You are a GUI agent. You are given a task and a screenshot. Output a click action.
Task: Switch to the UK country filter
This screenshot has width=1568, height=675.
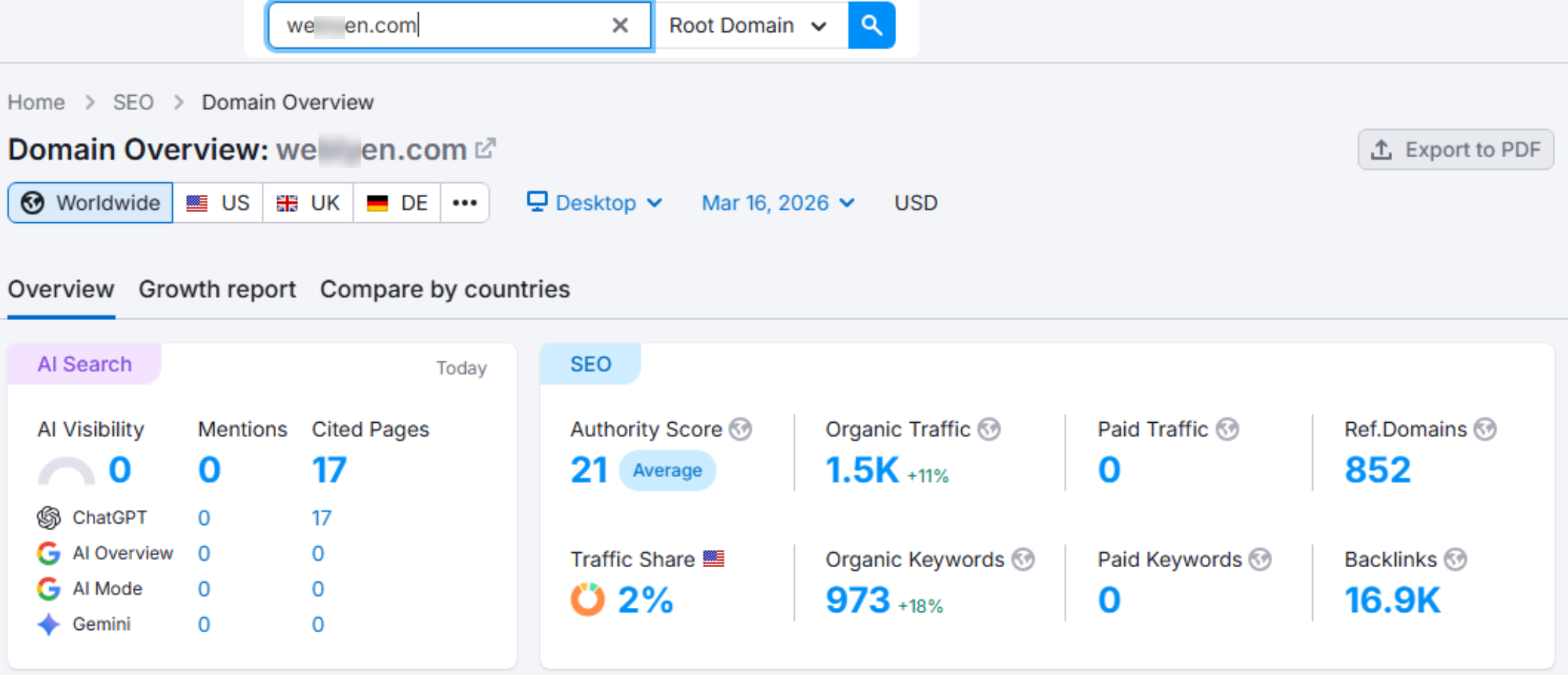[x=307, y=202]
